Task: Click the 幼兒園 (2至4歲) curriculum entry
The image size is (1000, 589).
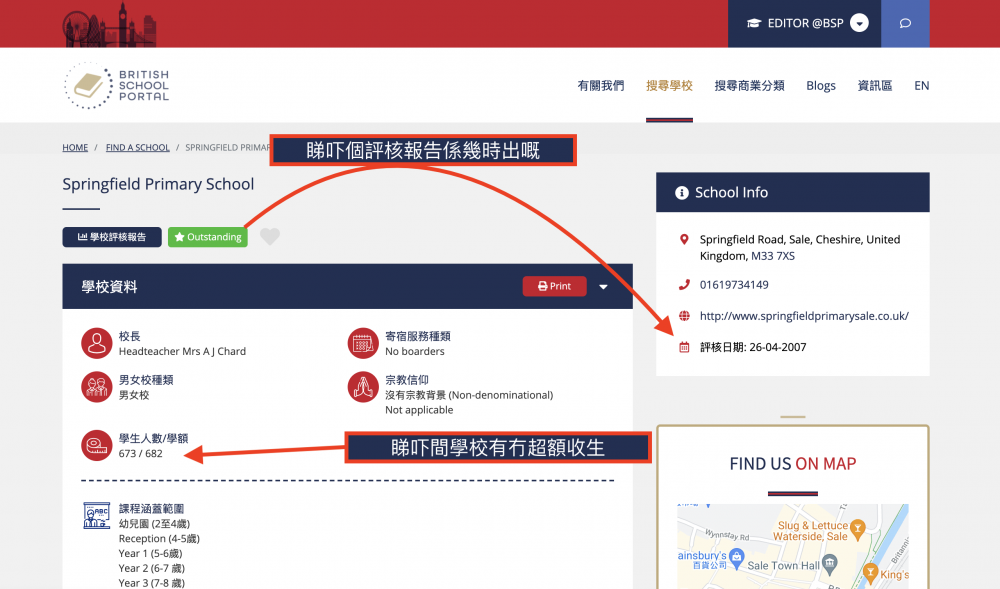Action: (x=154, y=524)
